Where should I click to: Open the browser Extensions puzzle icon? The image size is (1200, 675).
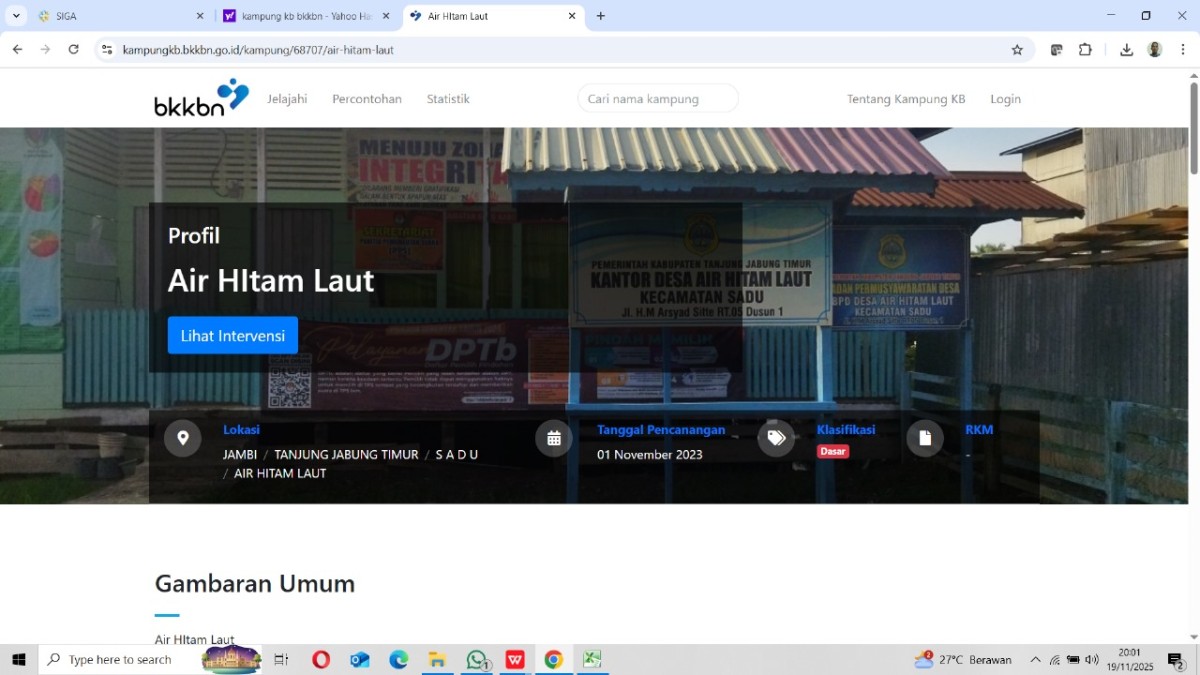[1085, 50]
